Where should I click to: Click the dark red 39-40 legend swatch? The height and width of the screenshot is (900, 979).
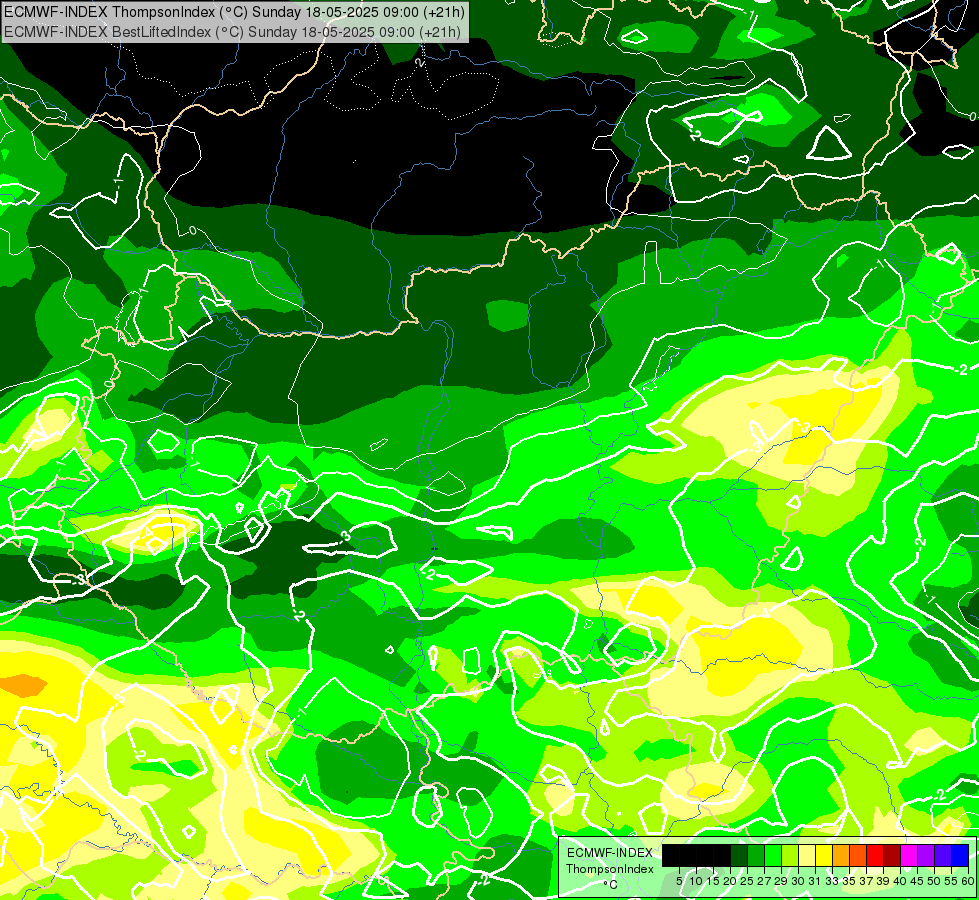(x=892, y=855)
